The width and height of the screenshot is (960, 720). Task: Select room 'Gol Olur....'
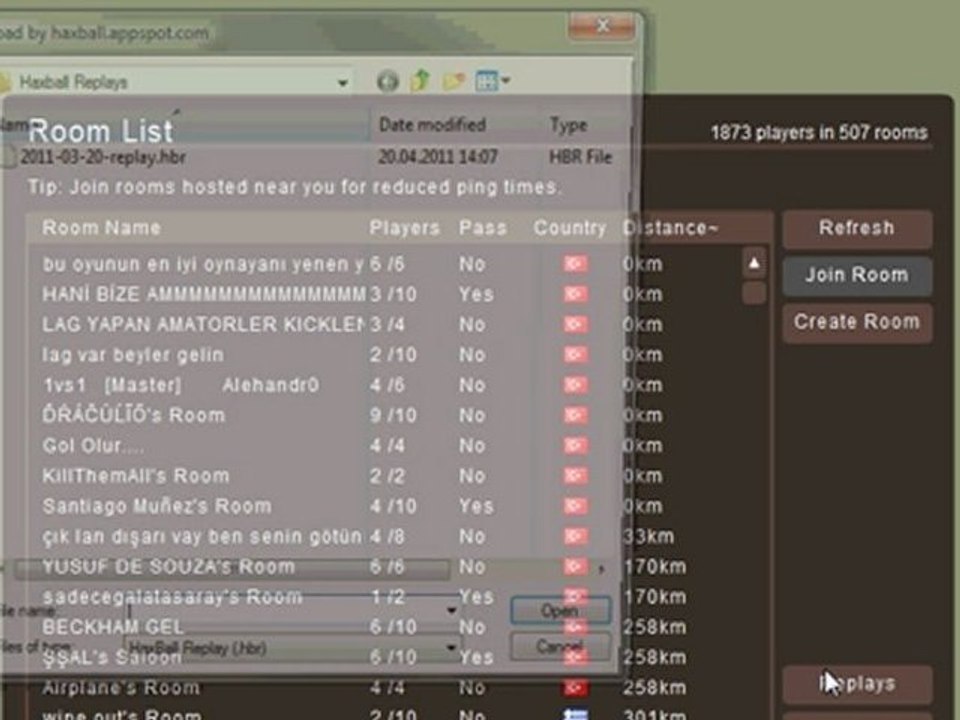click(386, 446)
